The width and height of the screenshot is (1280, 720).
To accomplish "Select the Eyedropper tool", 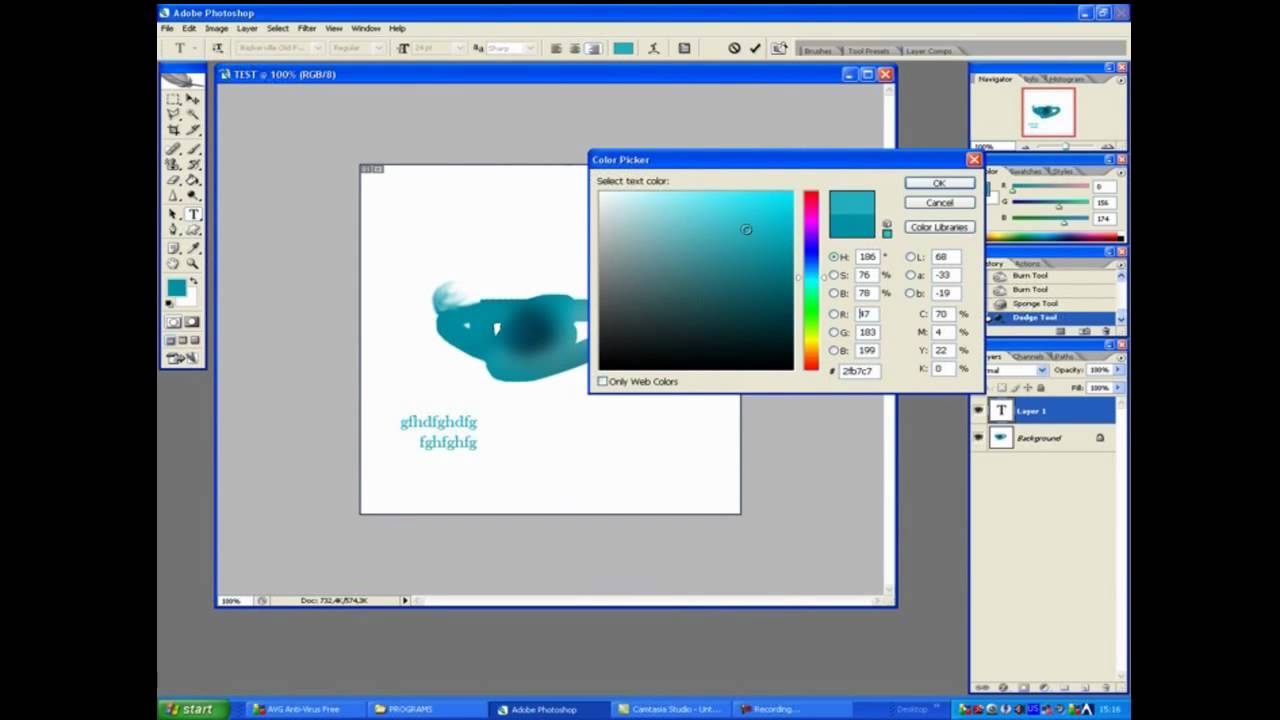I will click(192, 246).
